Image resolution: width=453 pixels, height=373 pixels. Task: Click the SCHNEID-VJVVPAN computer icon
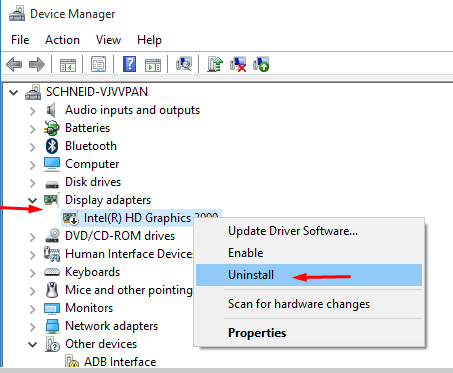[x=33, y=92]
